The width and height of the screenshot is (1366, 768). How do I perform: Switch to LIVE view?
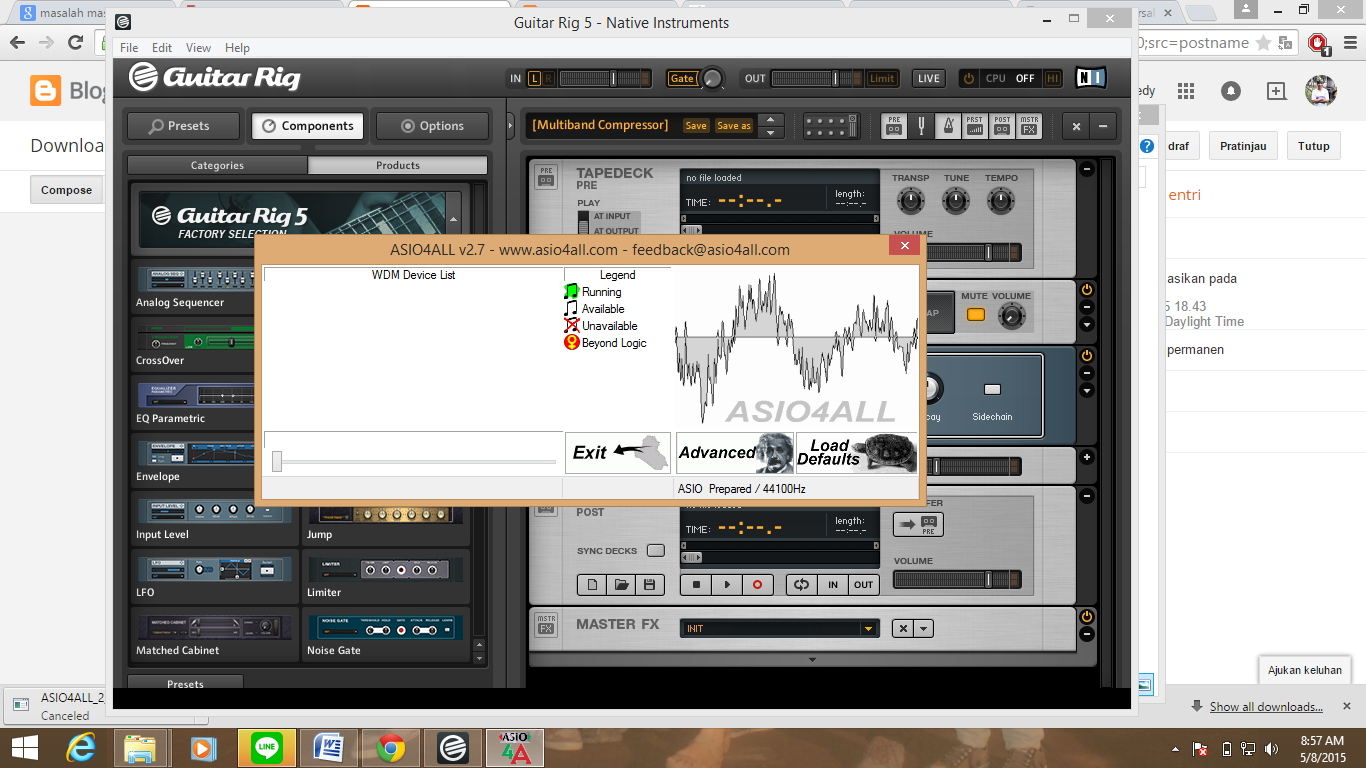pyautogui.click(x=929, y=78)
